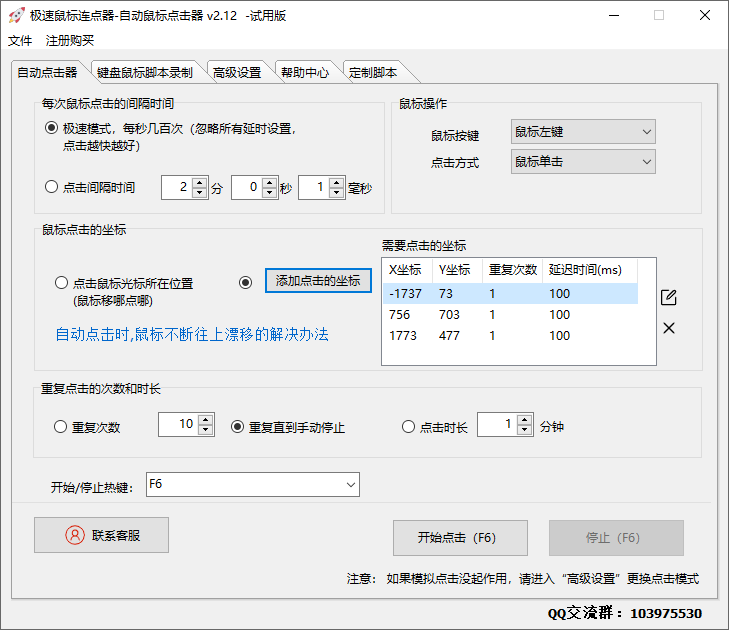The width and height of the screenshot is (729, 630).
Task: Click the rocket app icon in title bar
Action: [x=16, y=15]
